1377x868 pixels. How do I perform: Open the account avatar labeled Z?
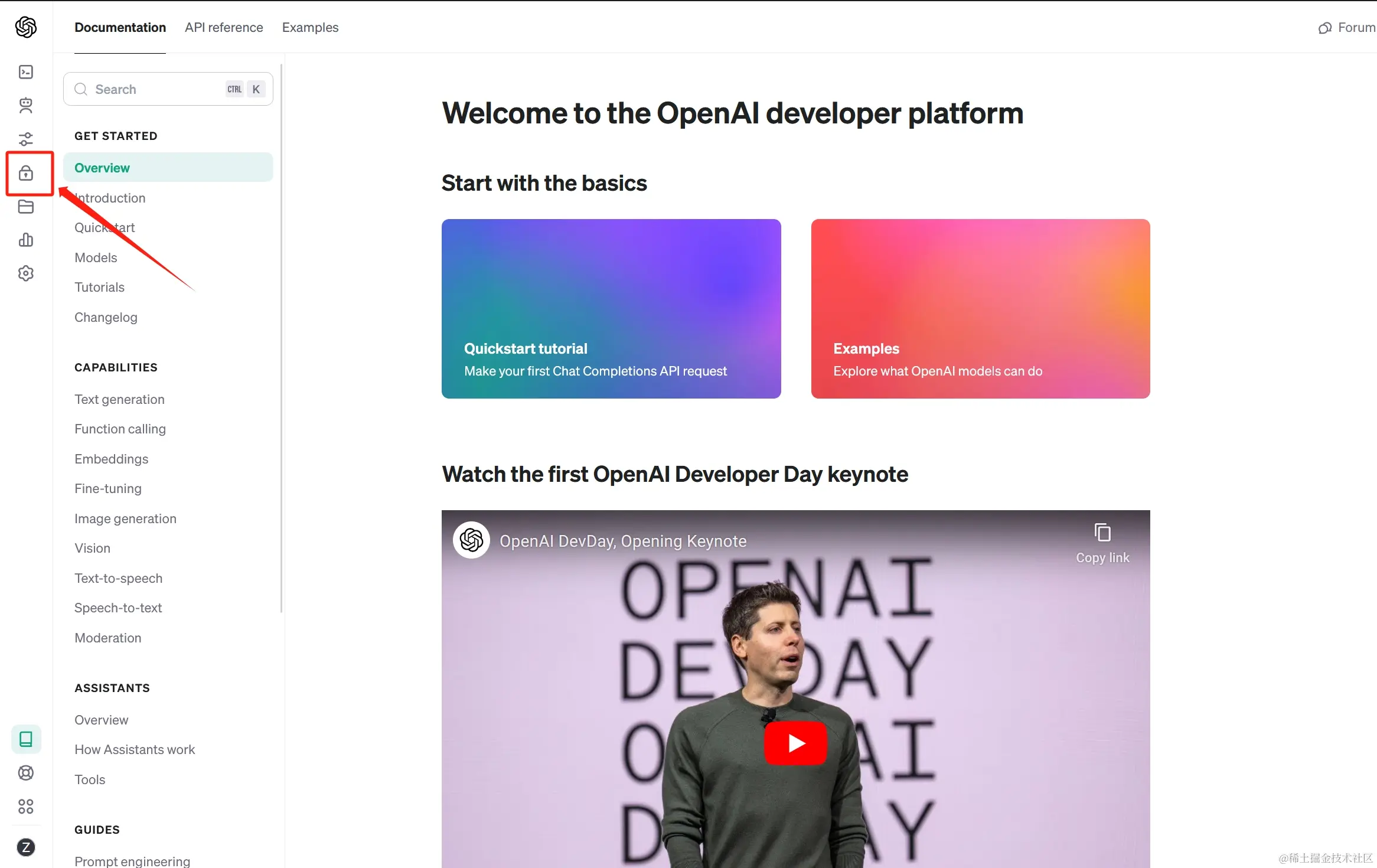(x=26, y=848)
